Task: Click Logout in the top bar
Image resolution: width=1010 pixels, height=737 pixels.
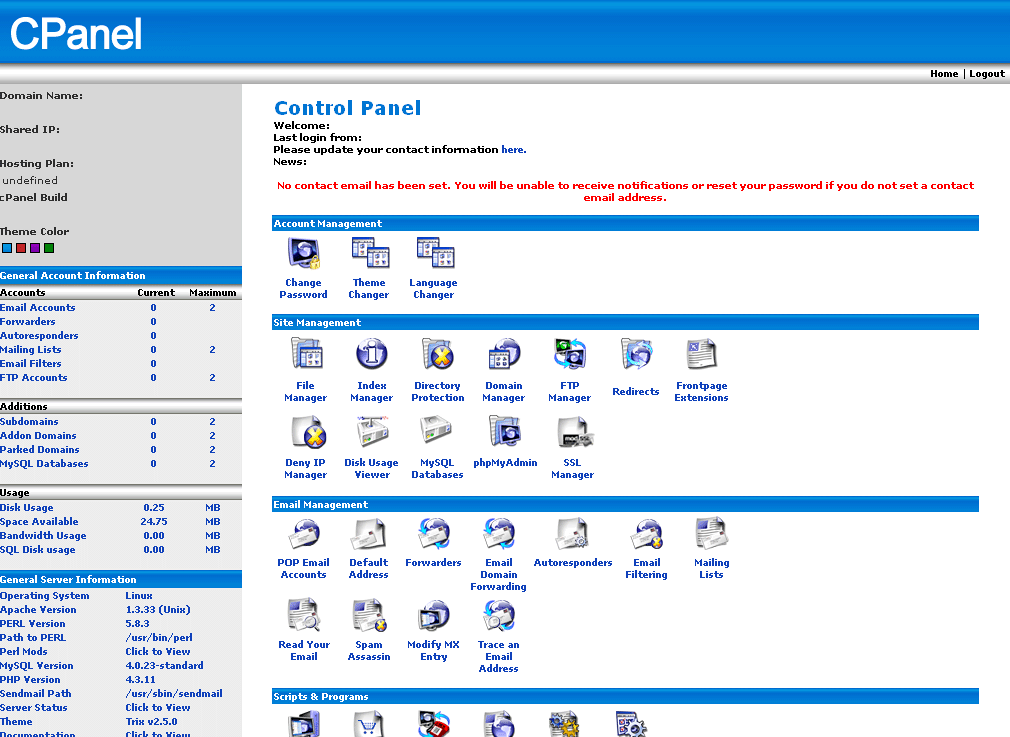Action: tap(986, 74)
